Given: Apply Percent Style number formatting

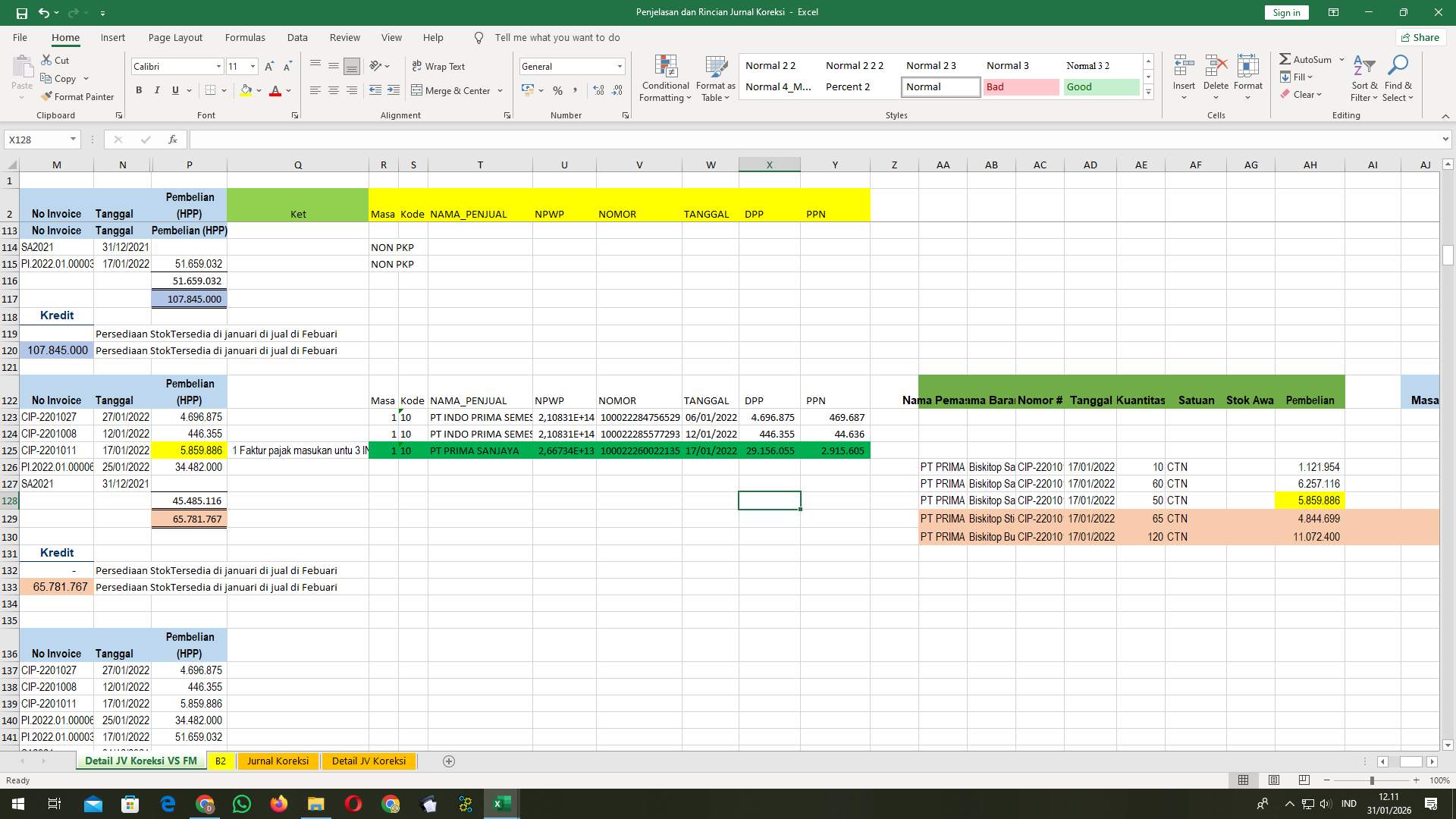Looking at the screenshot, I should [558, 90].
